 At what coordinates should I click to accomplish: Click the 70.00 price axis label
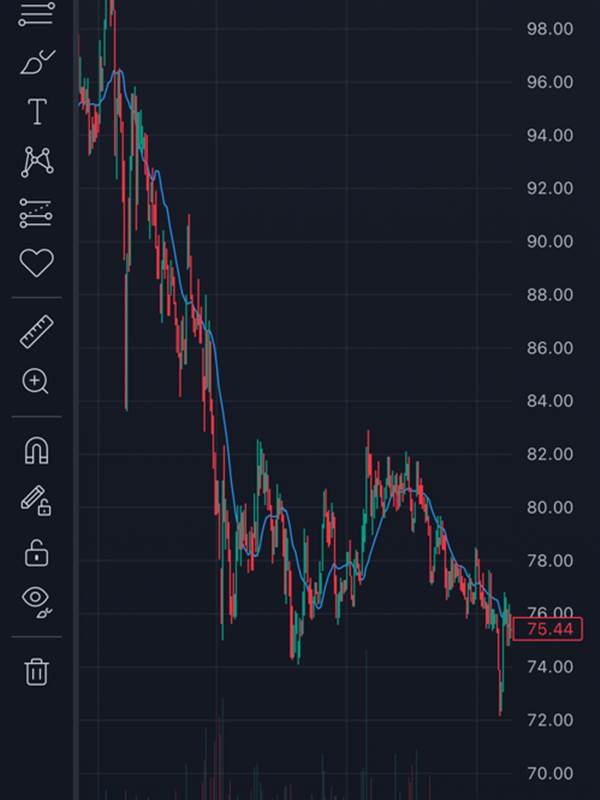point(550,773)
